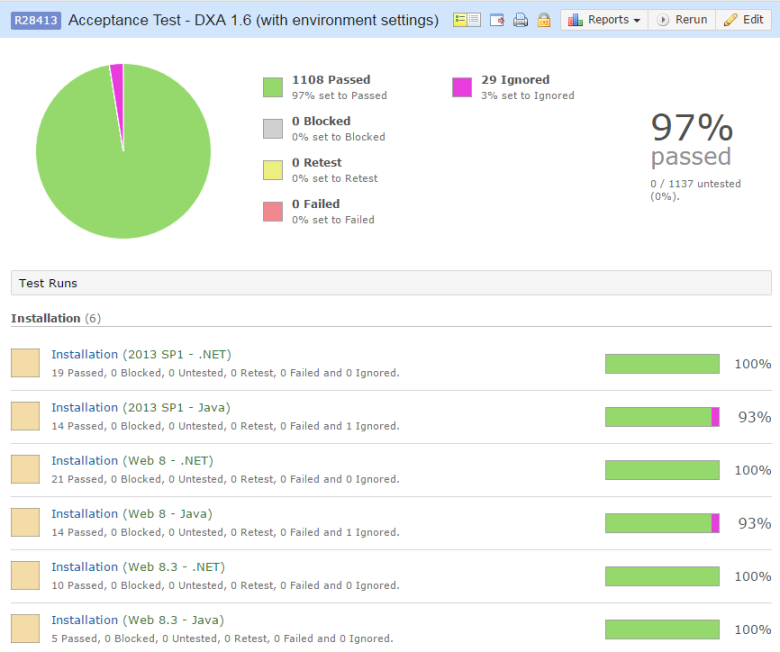Click the status box for Installation (Web 8.3 - Java)
The height and width of the screenshot is (652, 780).
[25, 628]
